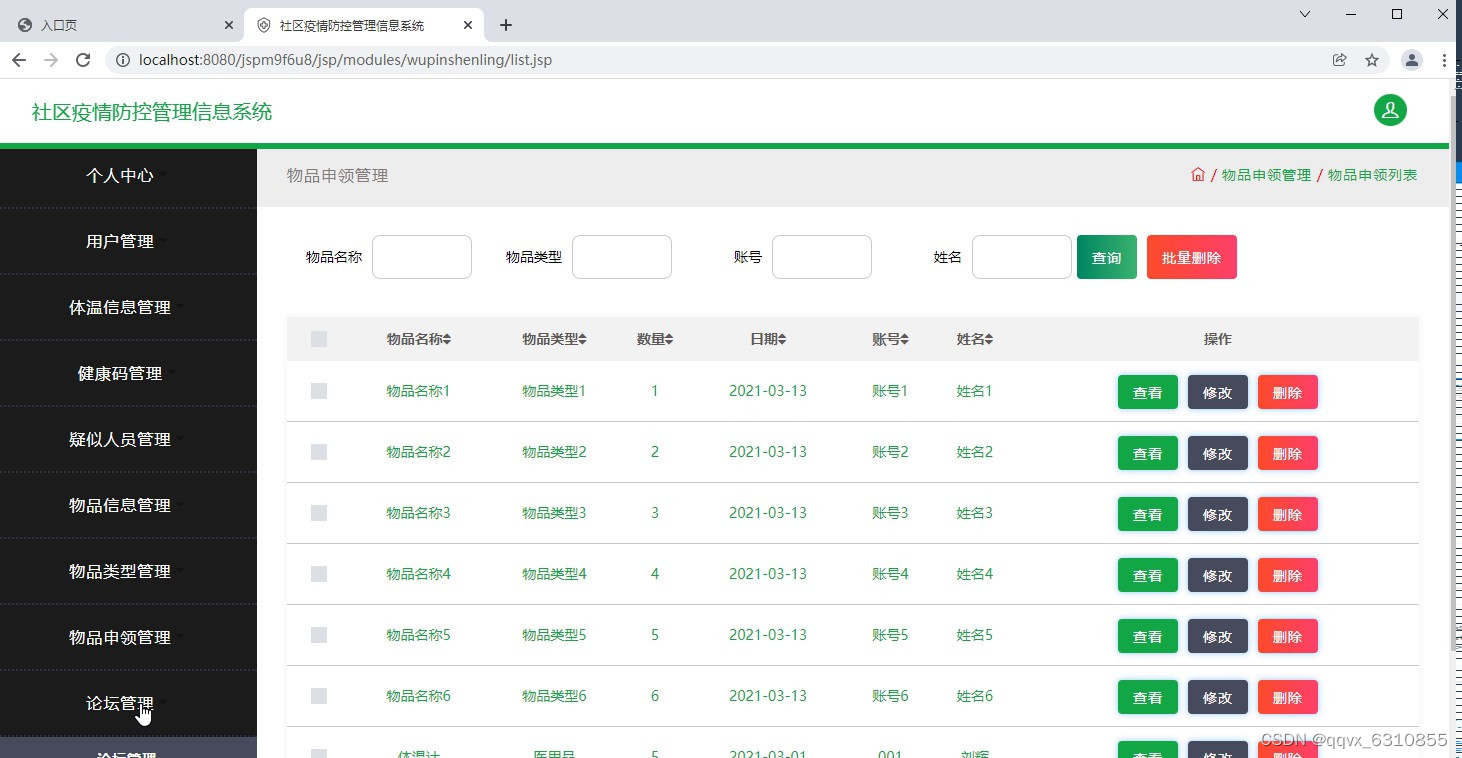
Task: Focus the 姓名 search input
Action: click(x=1022, y=257)
